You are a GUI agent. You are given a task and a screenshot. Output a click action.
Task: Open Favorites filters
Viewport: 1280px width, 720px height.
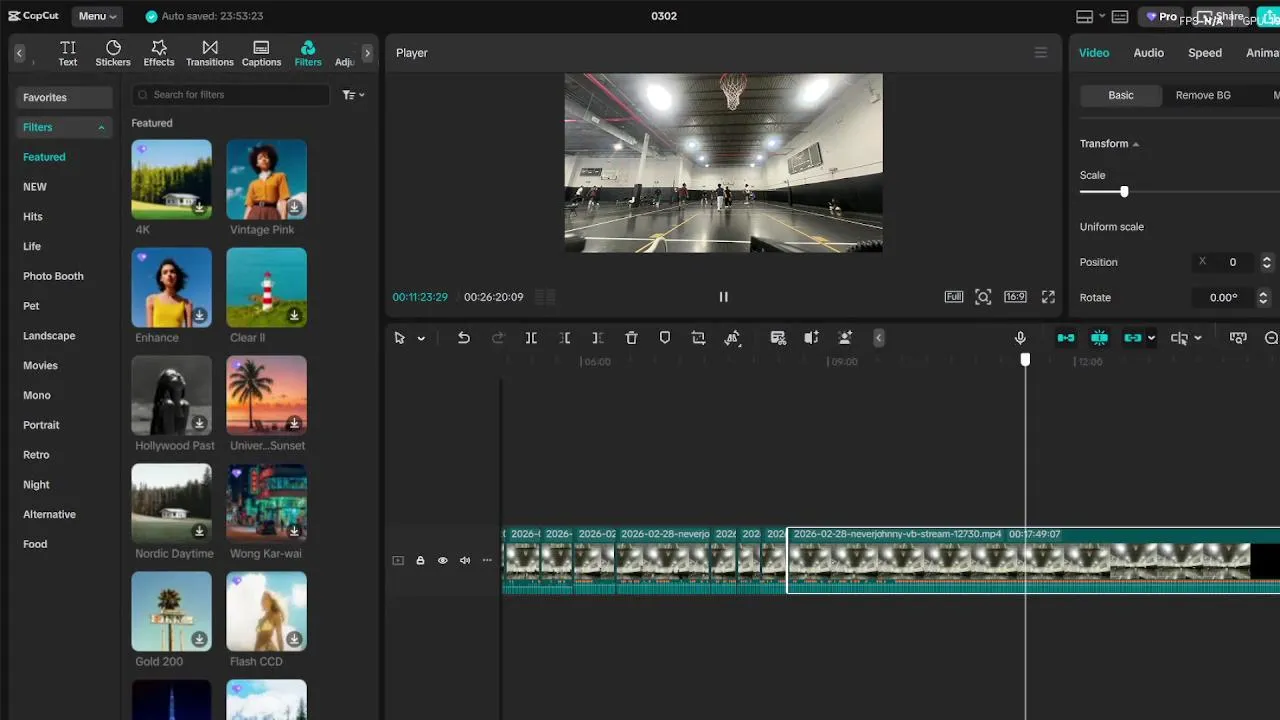[x=64, y=97]
